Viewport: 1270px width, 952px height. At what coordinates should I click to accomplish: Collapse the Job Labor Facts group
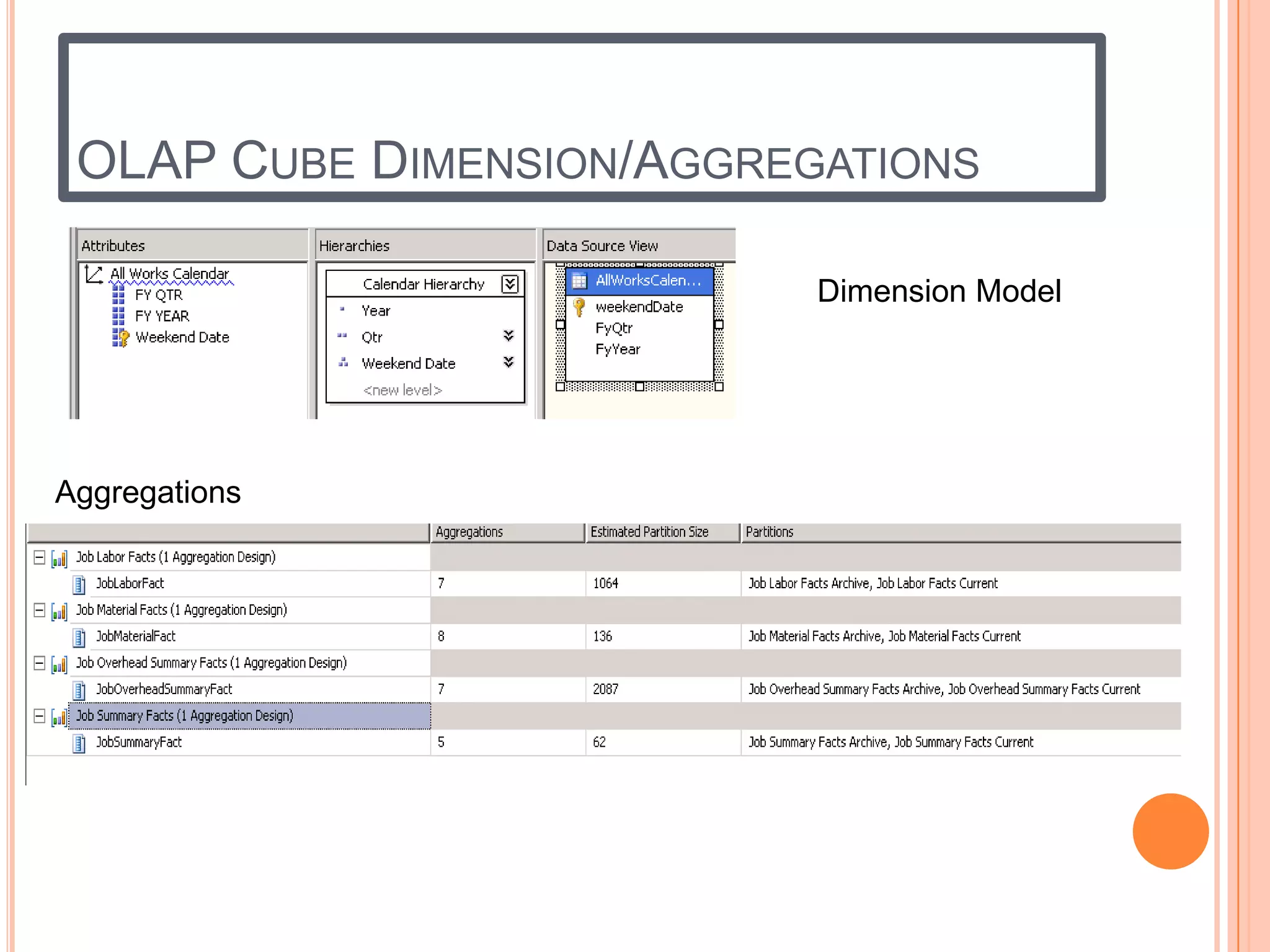[x=39, y=557]
